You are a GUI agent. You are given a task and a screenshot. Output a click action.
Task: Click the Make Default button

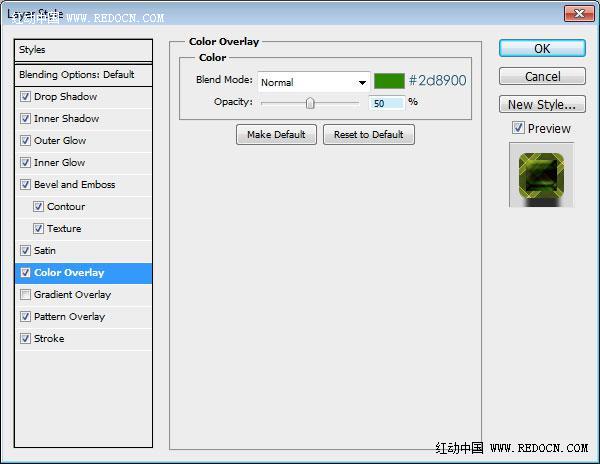[276, 135]
